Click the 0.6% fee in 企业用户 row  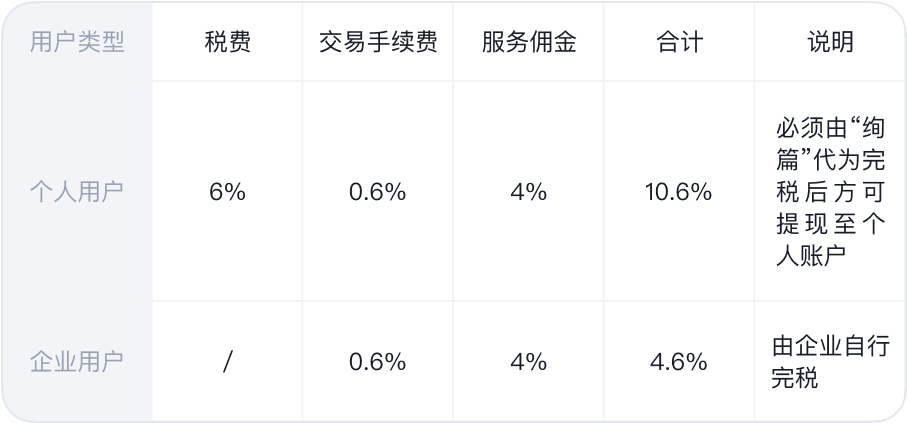378,362
